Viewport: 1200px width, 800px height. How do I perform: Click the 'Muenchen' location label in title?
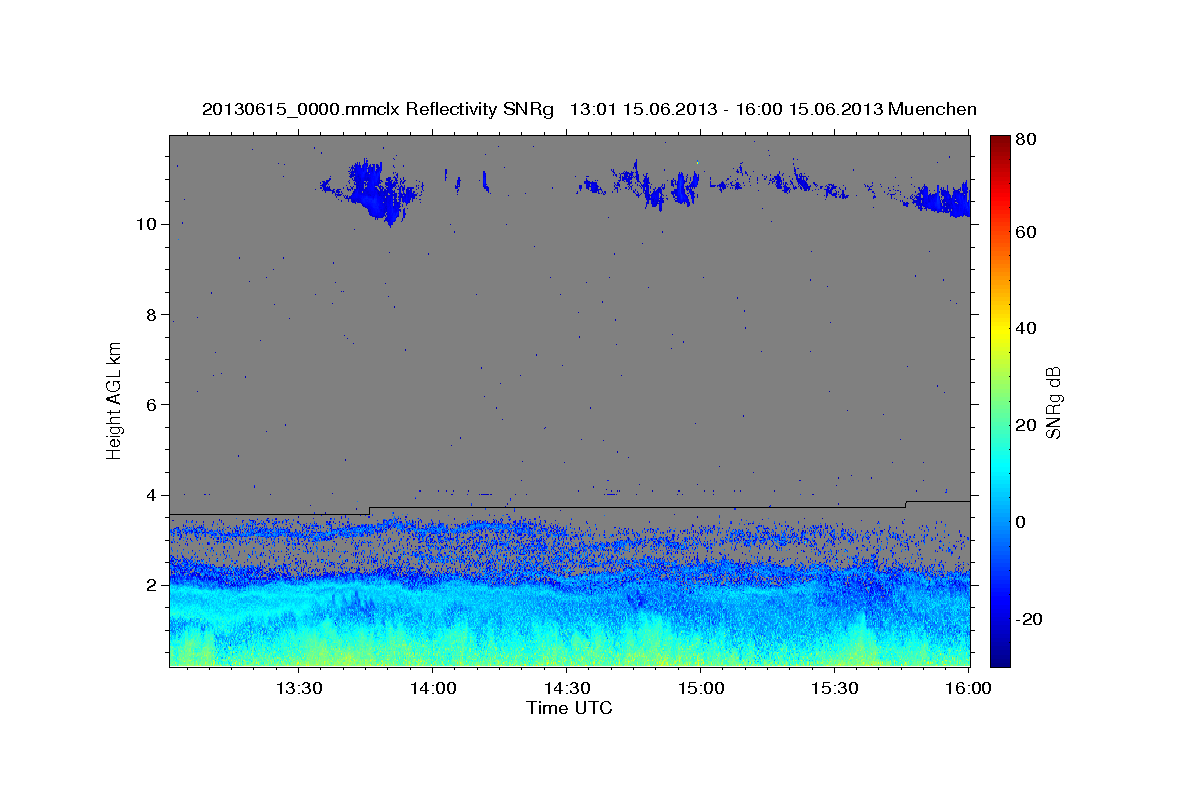[x=932, y=108]
